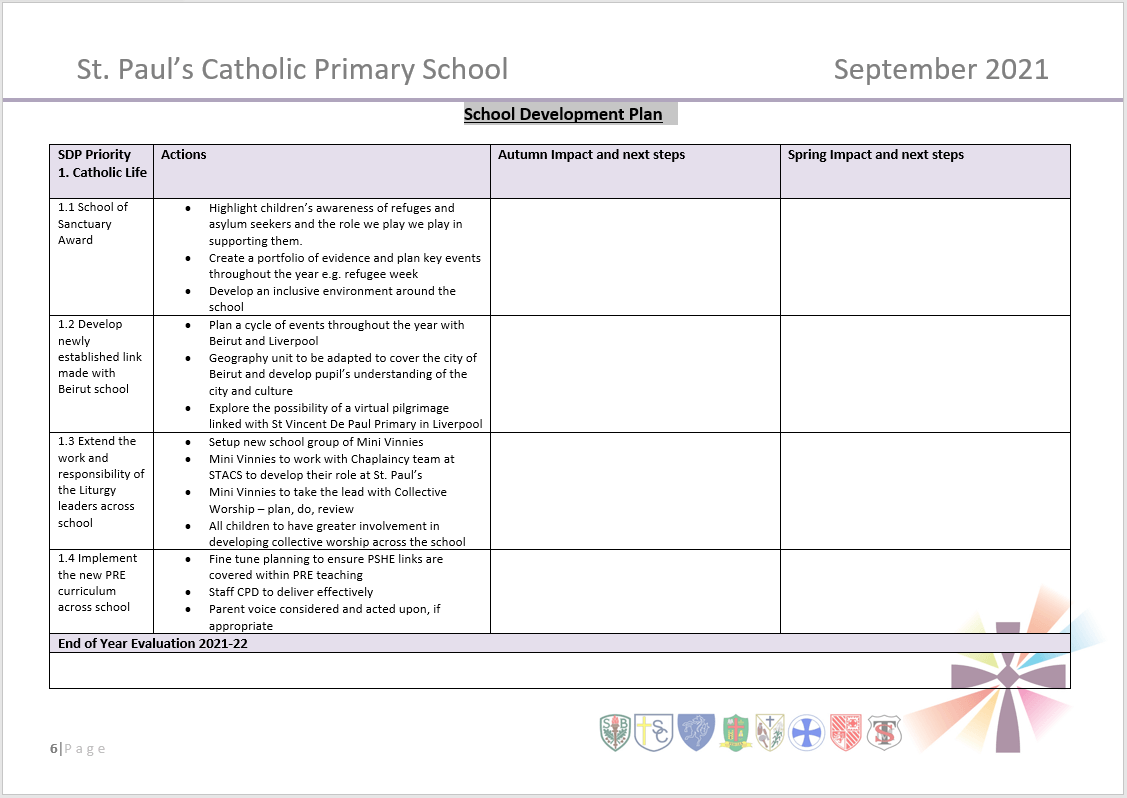
Task: Click bullet 'Setup new school group of Mini Vinnies'
Action: click(316, 442)
